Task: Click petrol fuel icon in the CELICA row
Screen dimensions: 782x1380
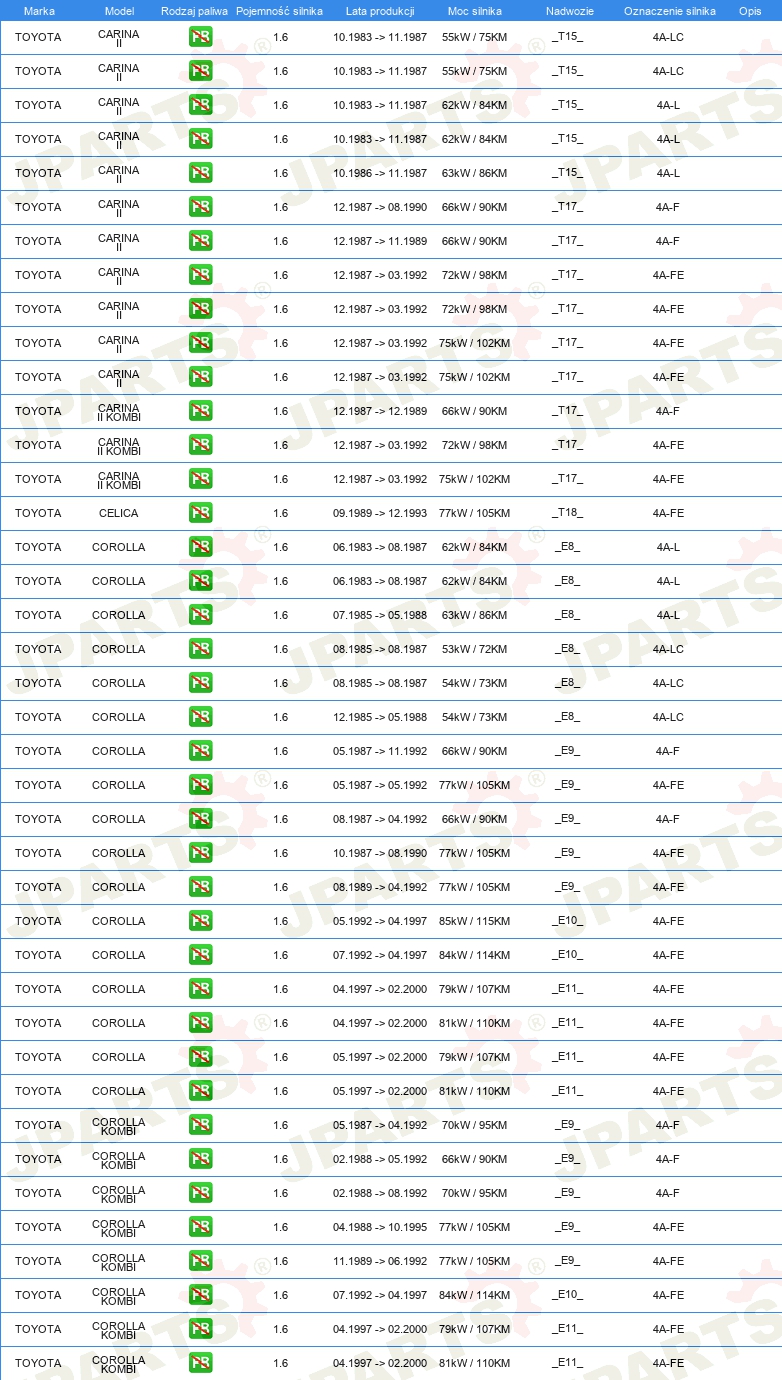Action: click(x=200, y=513)
